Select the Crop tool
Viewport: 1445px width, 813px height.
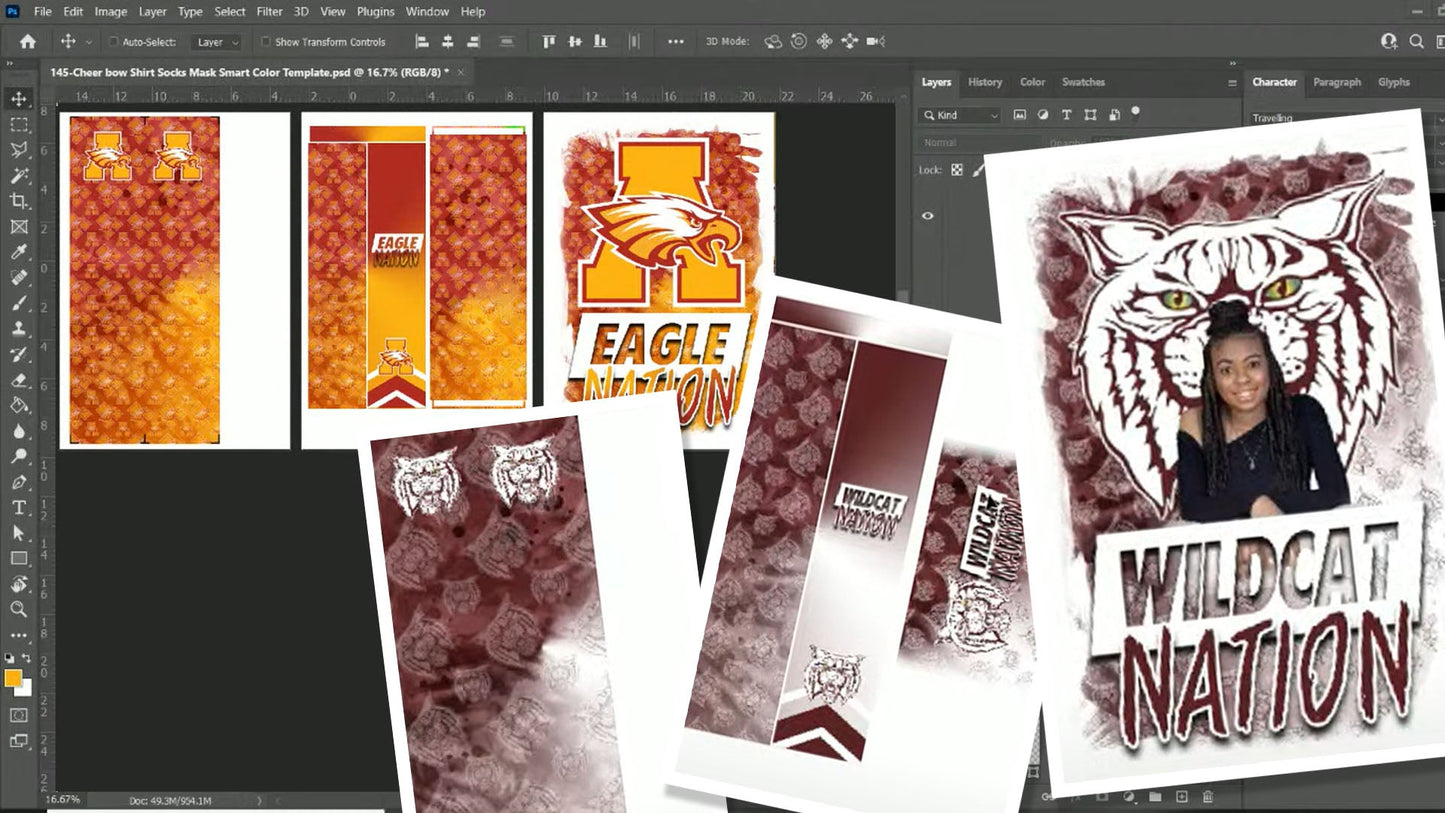pos(19,201)
